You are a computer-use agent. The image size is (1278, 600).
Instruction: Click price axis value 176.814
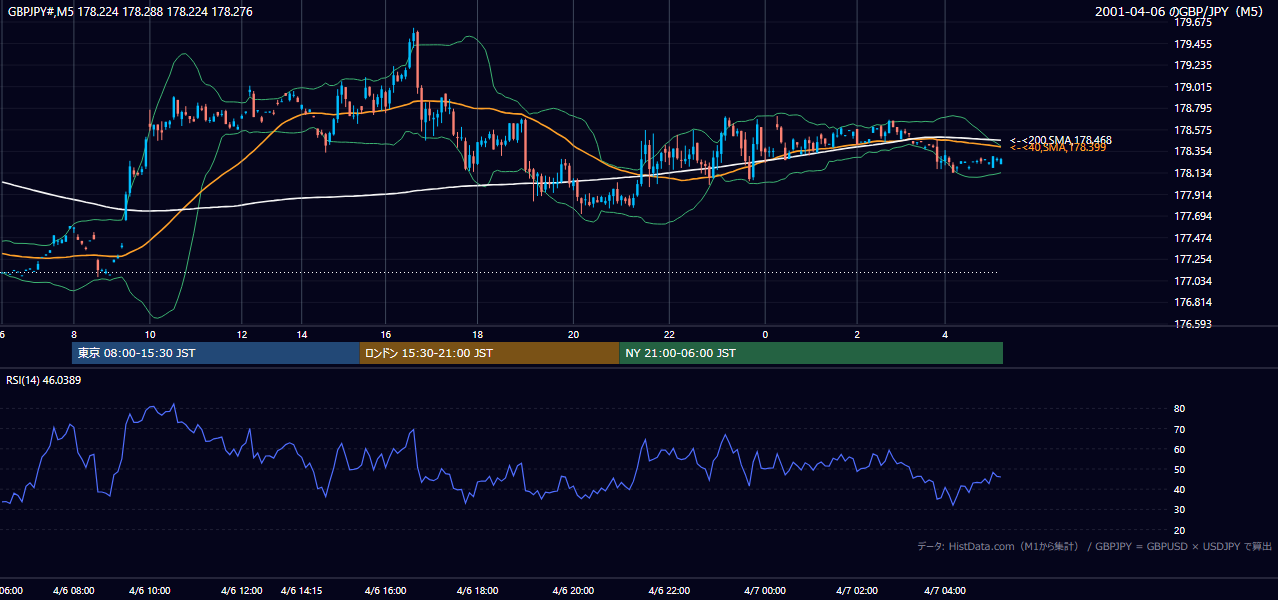1192,302
